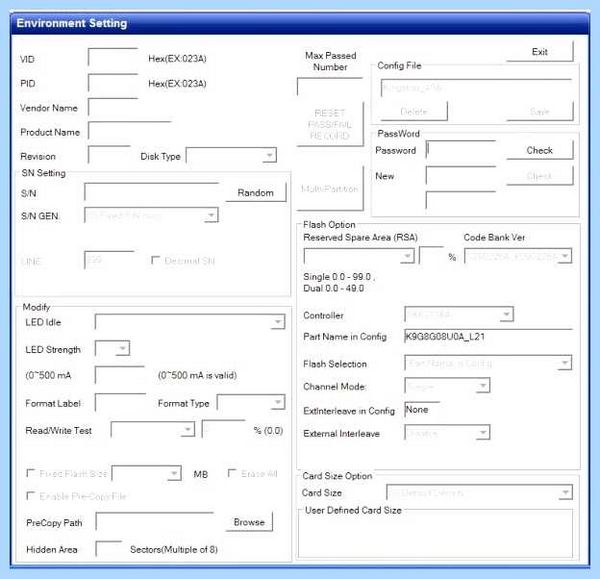
Task: Click the User Defined Card Size area
Action: pyautogui.click(x=435, y=533)
